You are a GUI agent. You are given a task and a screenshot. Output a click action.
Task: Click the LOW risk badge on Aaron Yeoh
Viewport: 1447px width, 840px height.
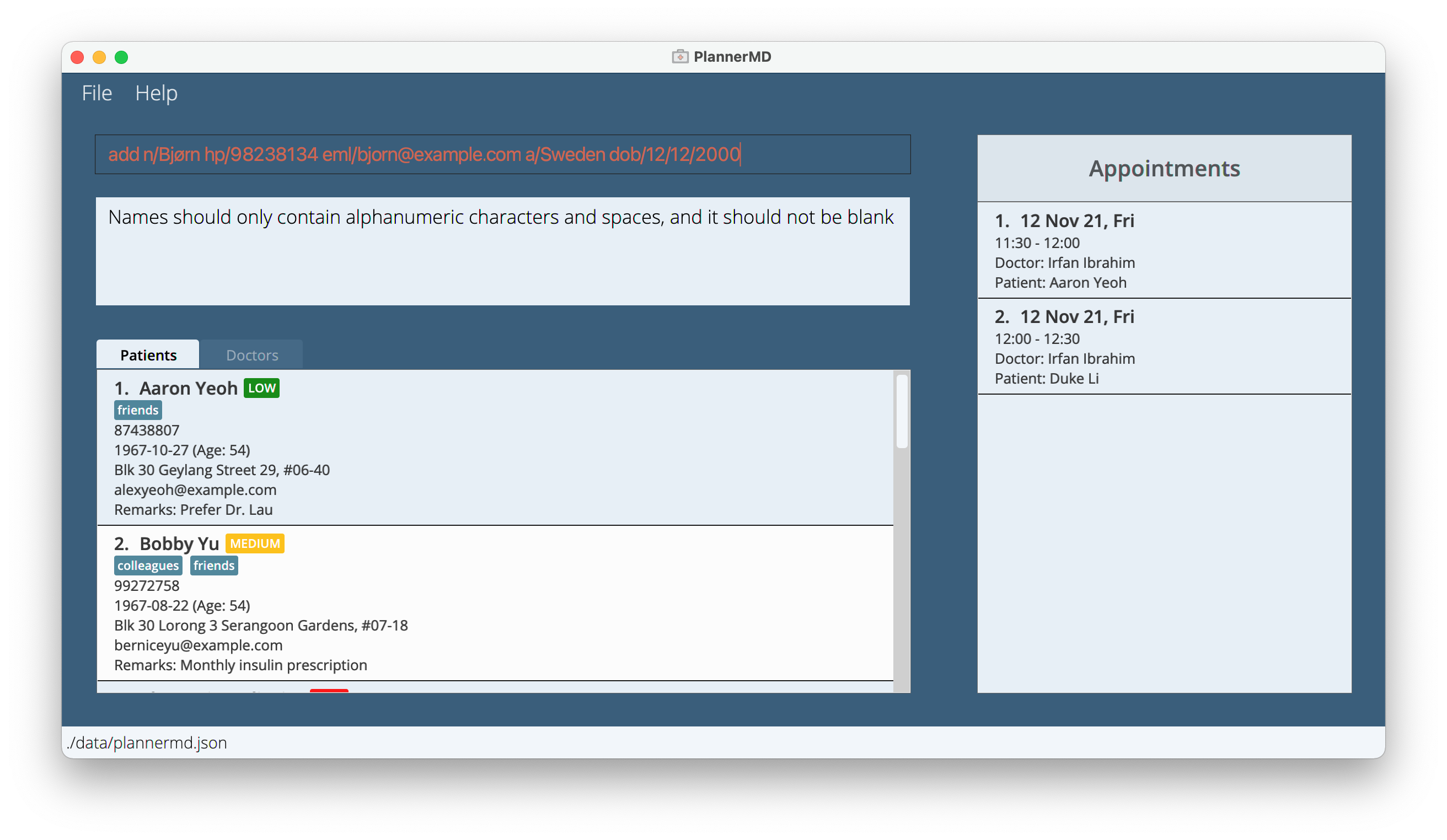(261, 389)
